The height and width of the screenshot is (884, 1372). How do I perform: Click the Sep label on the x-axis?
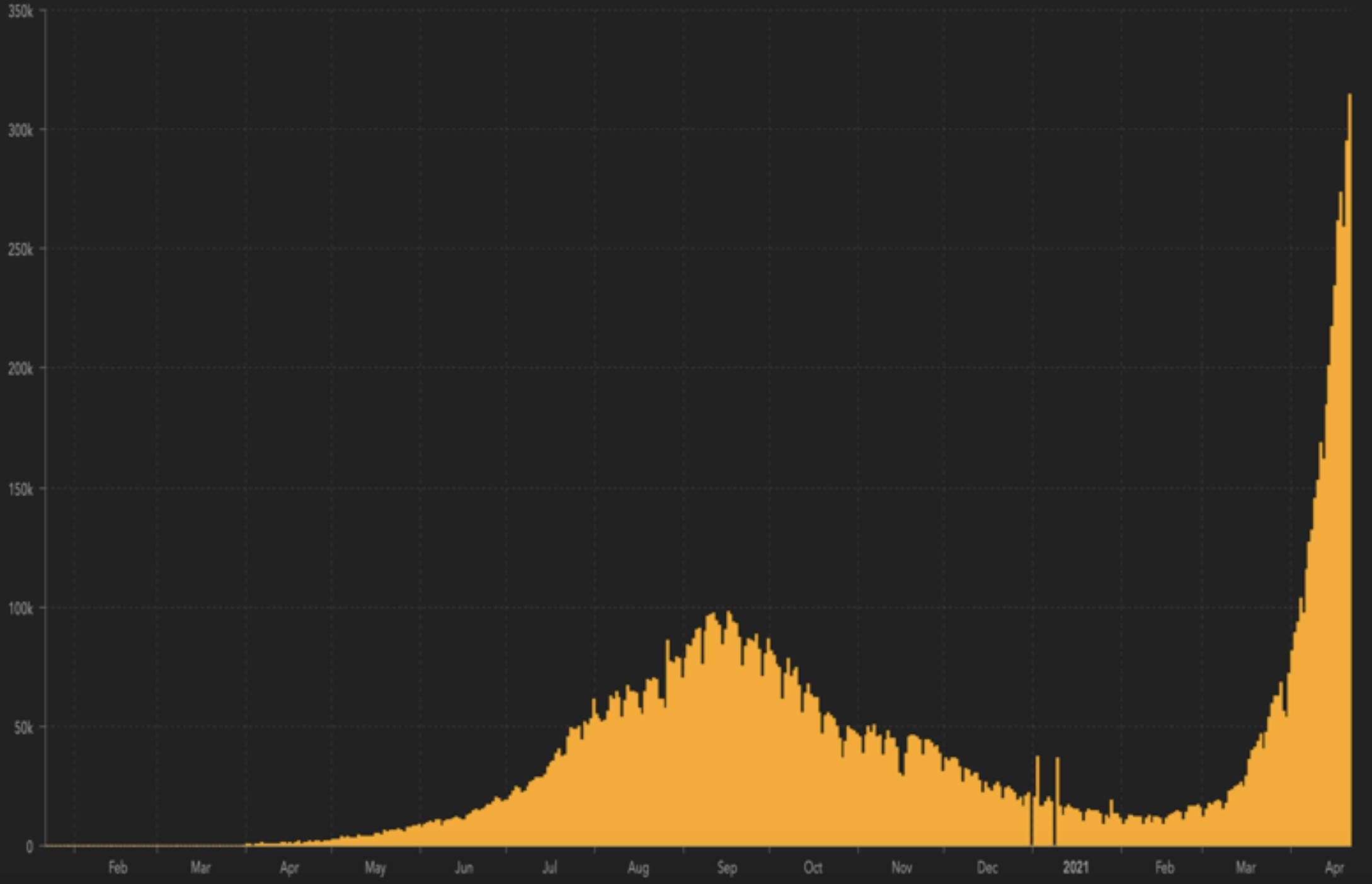point(726,868)
